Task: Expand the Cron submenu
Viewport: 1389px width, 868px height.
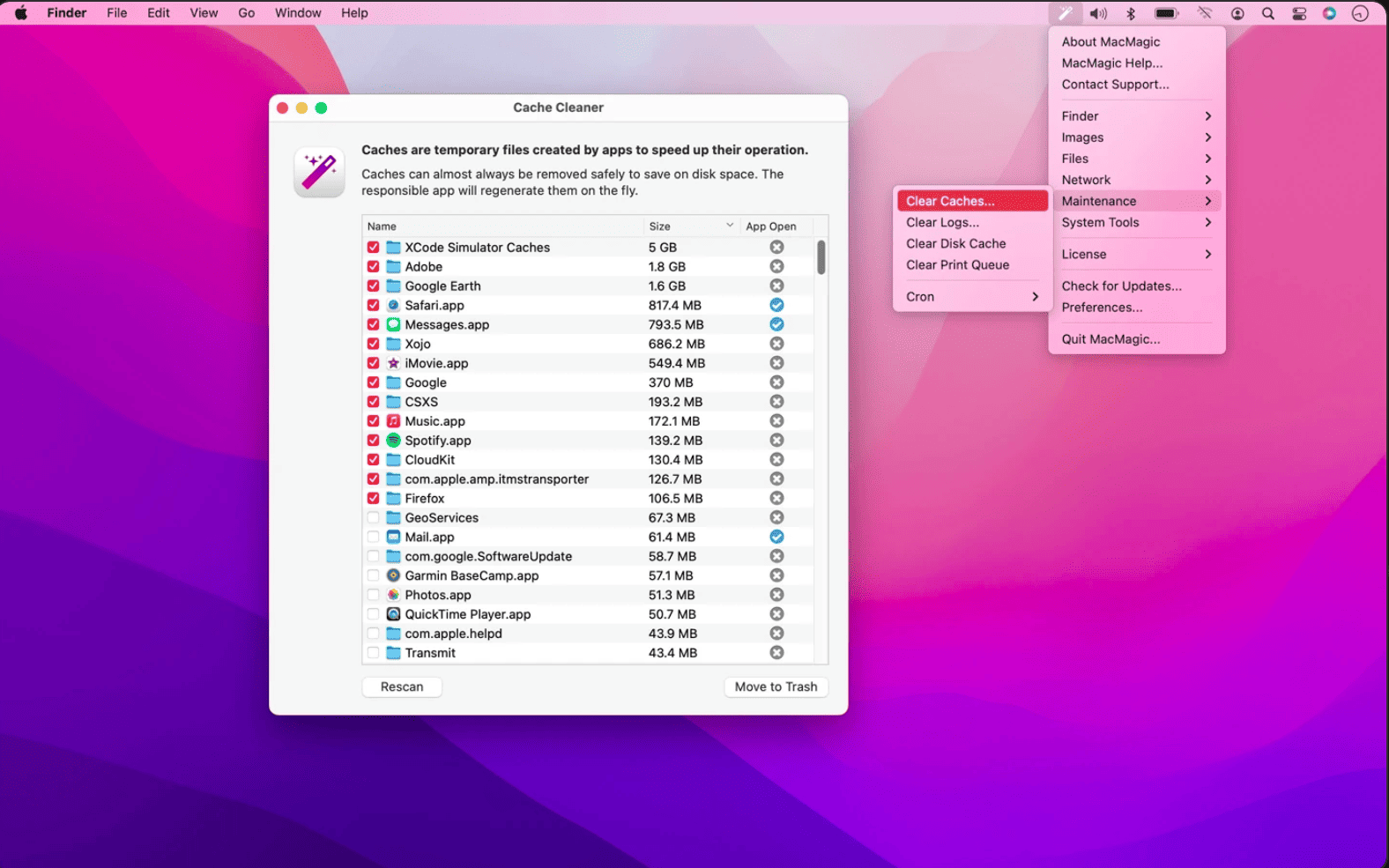Action: [x=972, y=296]
